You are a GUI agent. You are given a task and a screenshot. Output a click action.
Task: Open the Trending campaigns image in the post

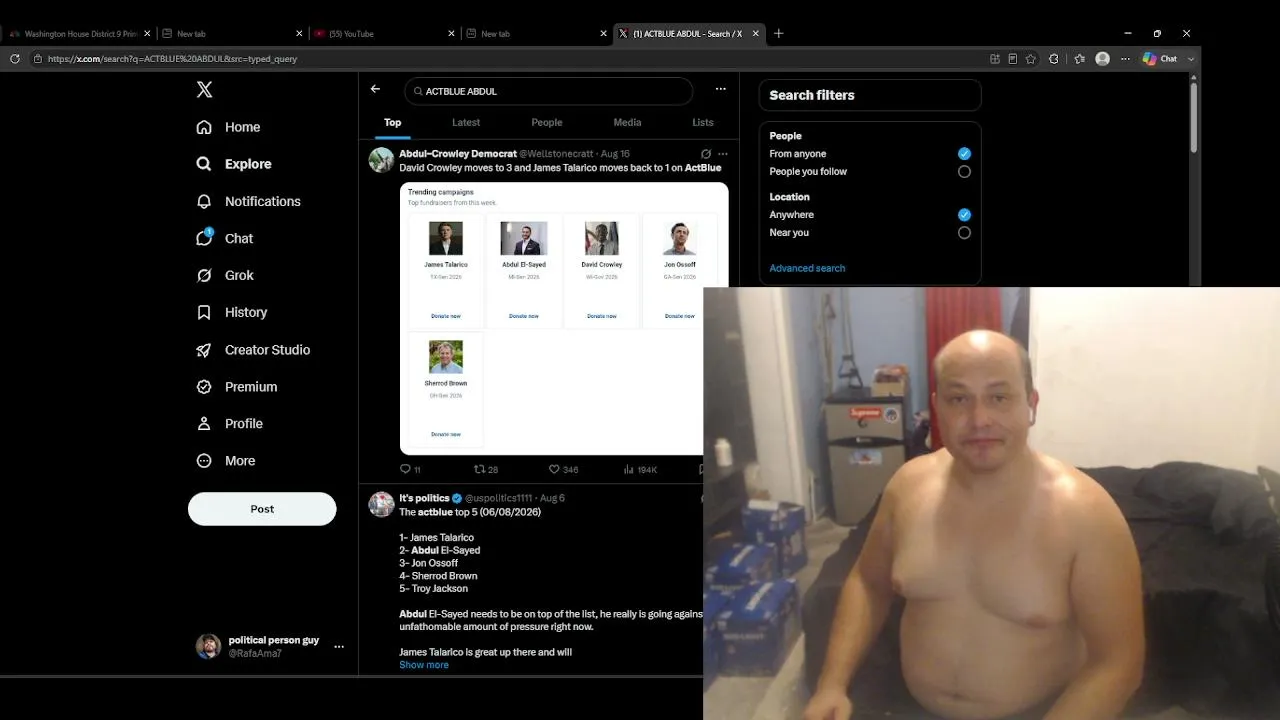click(x=564, y=318)
